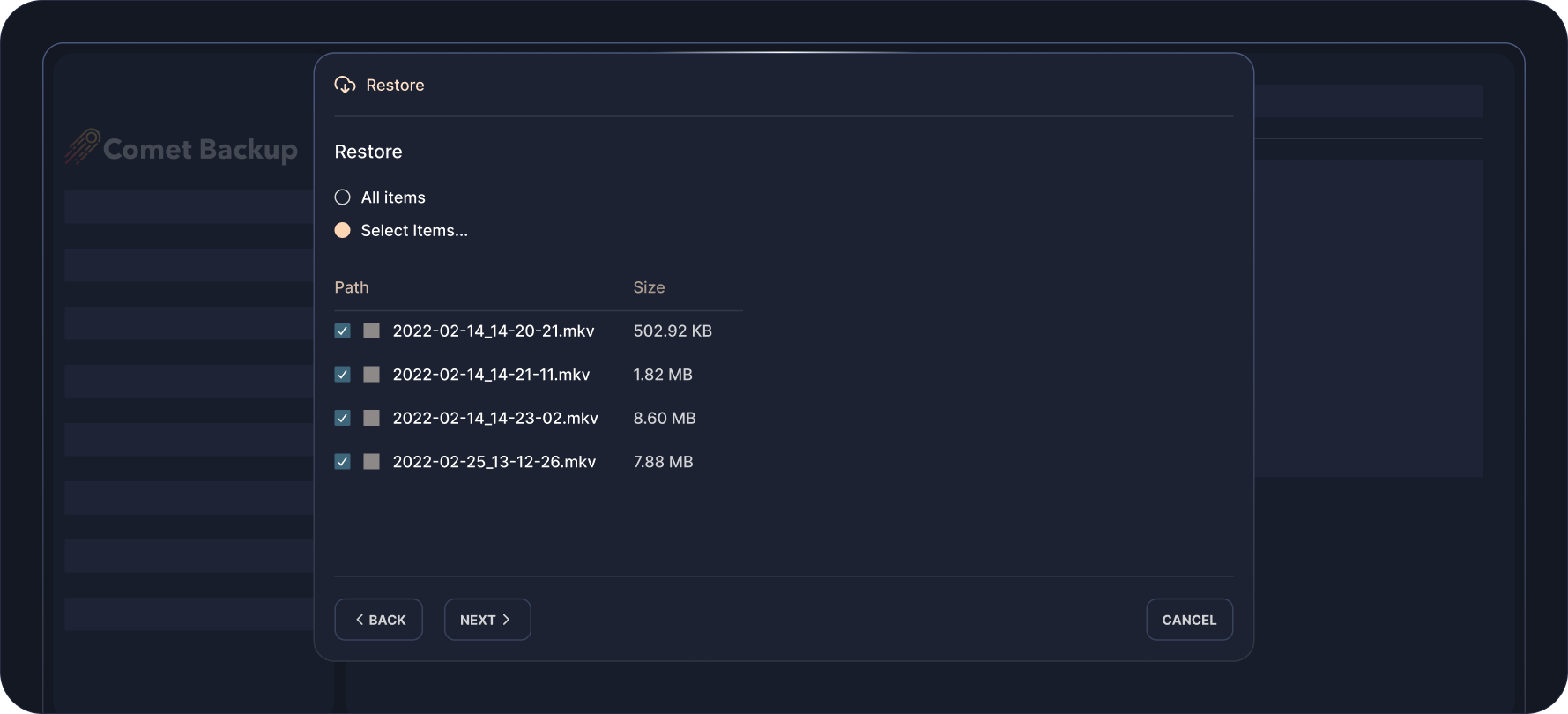Click the Comet Backup rocket logo

click(83, 147)
